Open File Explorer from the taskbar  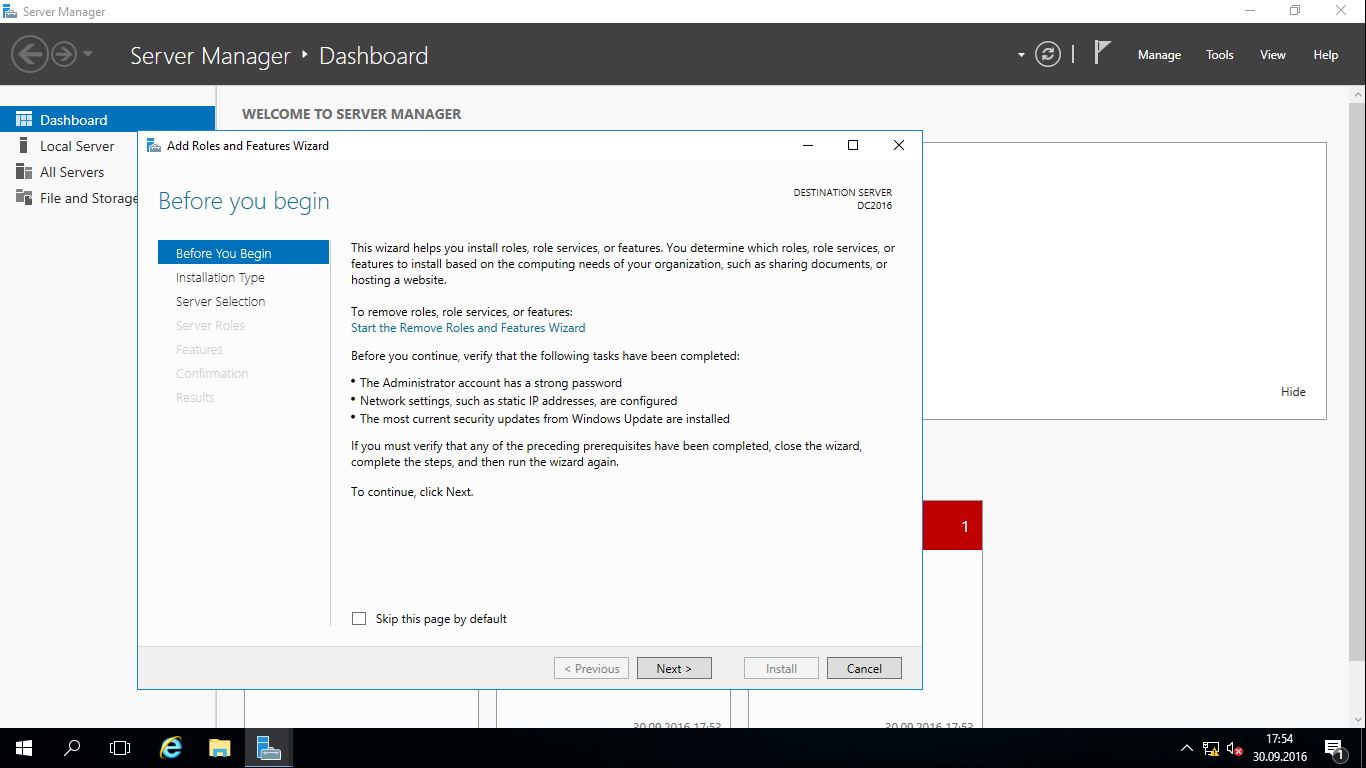click(x=220, y=748)
